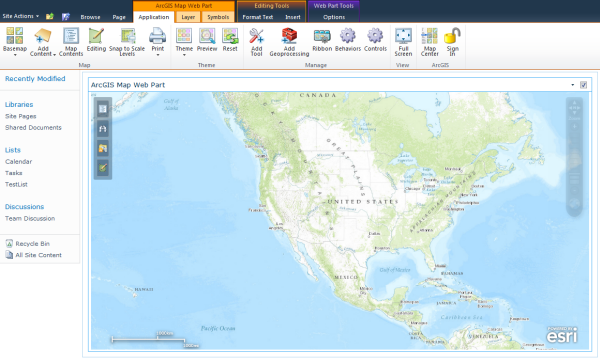
Task: Click the third icon in map's side toolbar
Action: pos(103,148)
